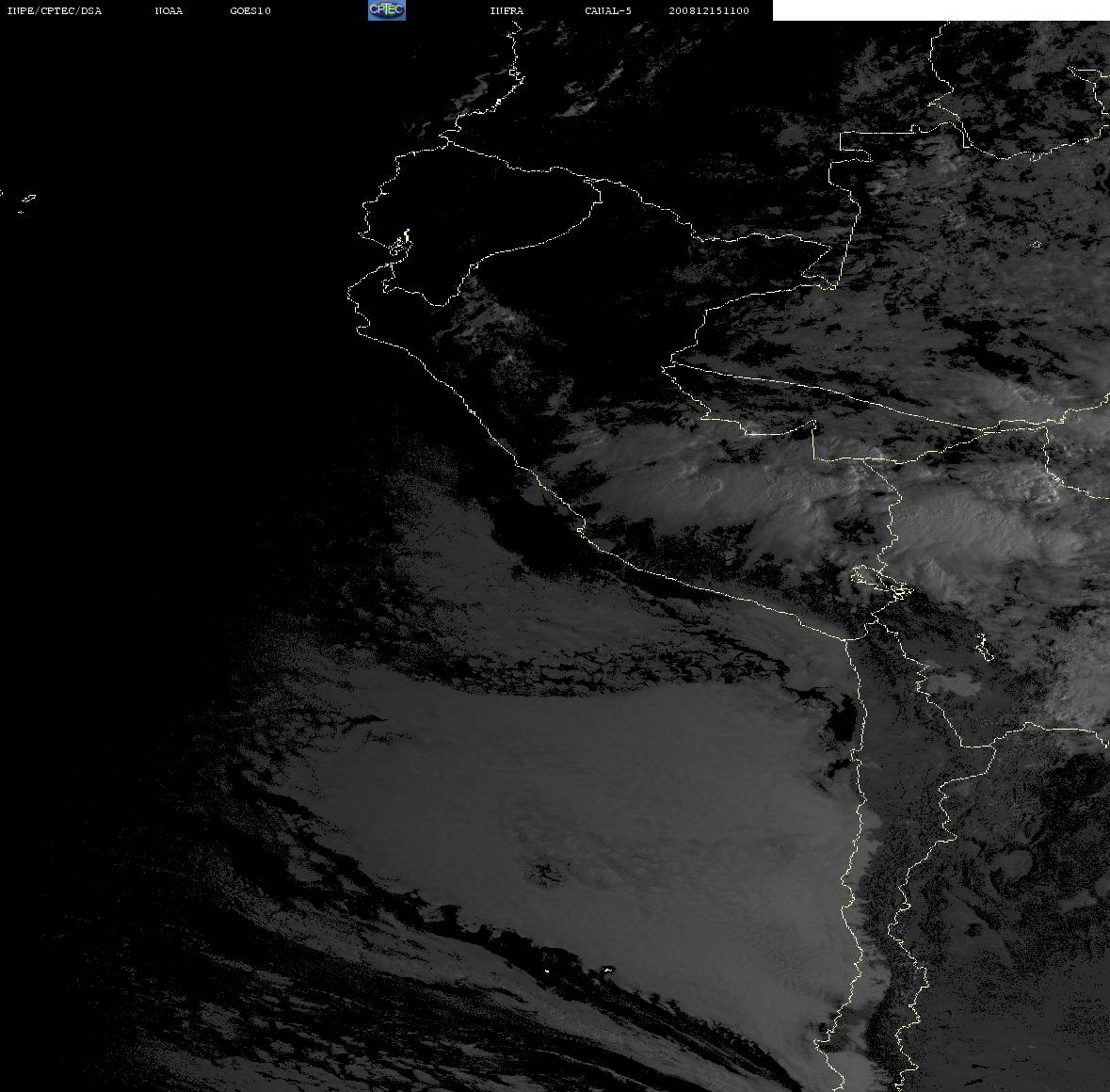Screen dimensions: 1110x1092
Task: Click the GOES10 satellite label
Action: pos(250,10)
